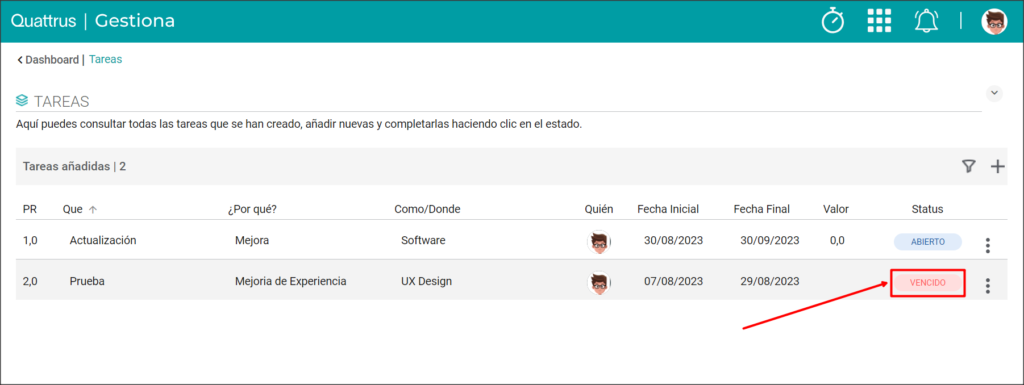
Task: Click the Mejora cell
Action: coord(252,240)
